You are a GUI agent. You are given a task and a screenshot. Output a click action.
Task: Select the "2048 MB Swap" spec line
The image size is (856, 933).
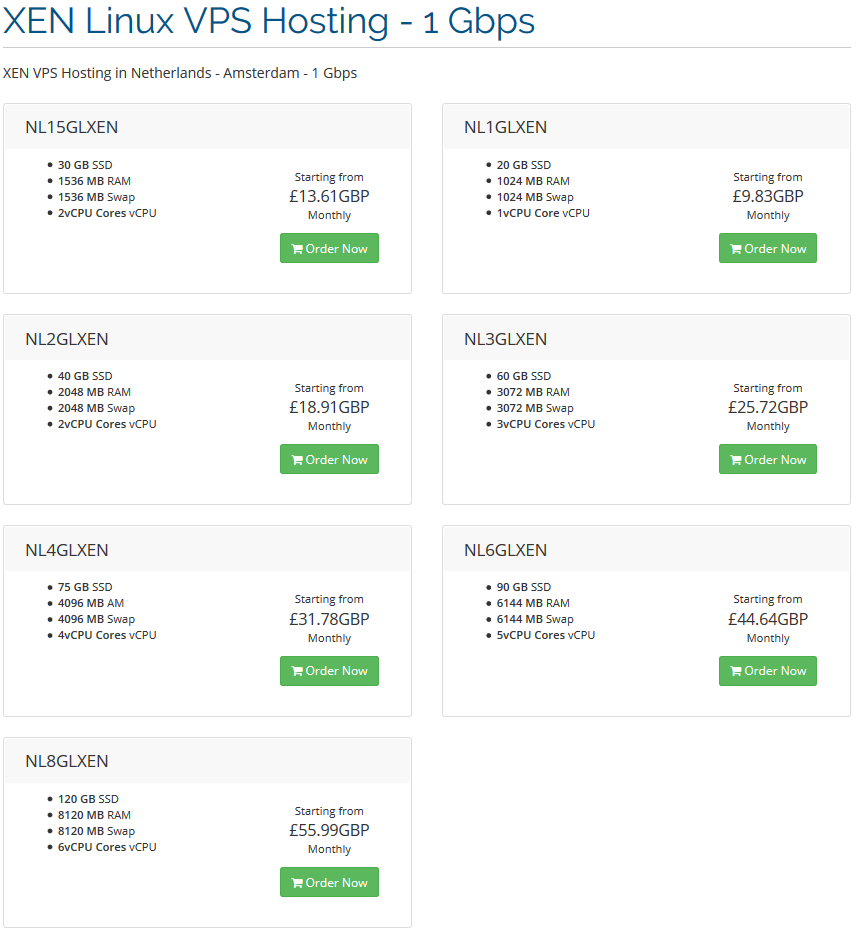coord(96,408)
